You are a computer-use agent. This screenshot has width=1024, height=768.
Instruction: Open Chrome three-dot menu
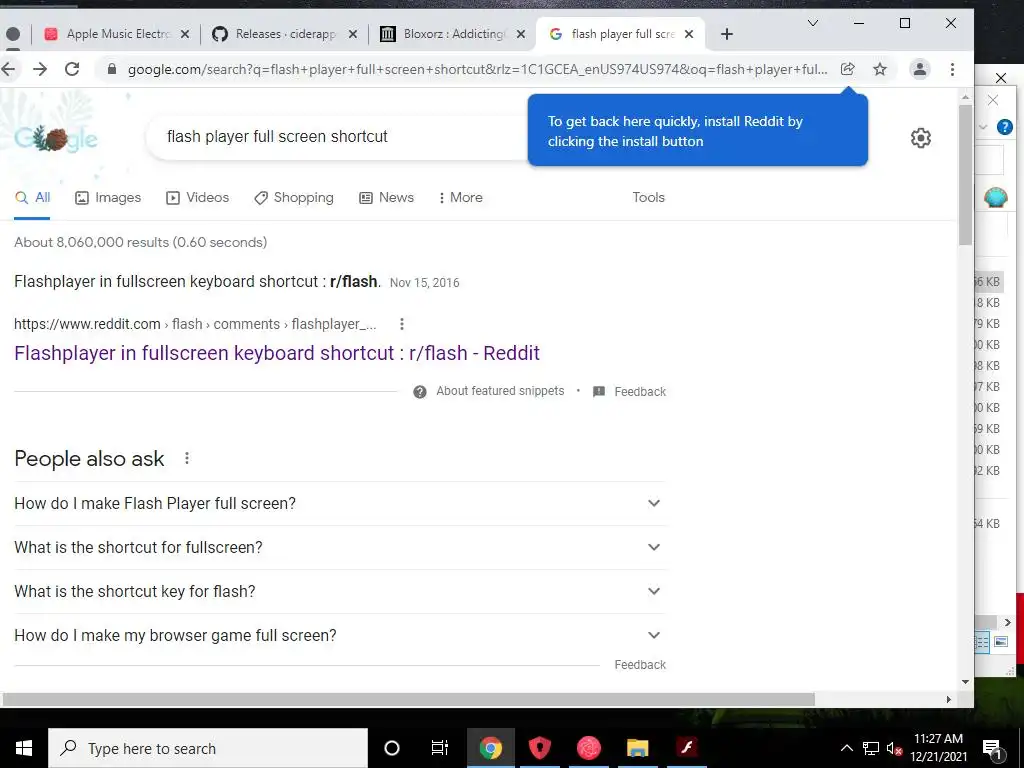click(952, 69)
